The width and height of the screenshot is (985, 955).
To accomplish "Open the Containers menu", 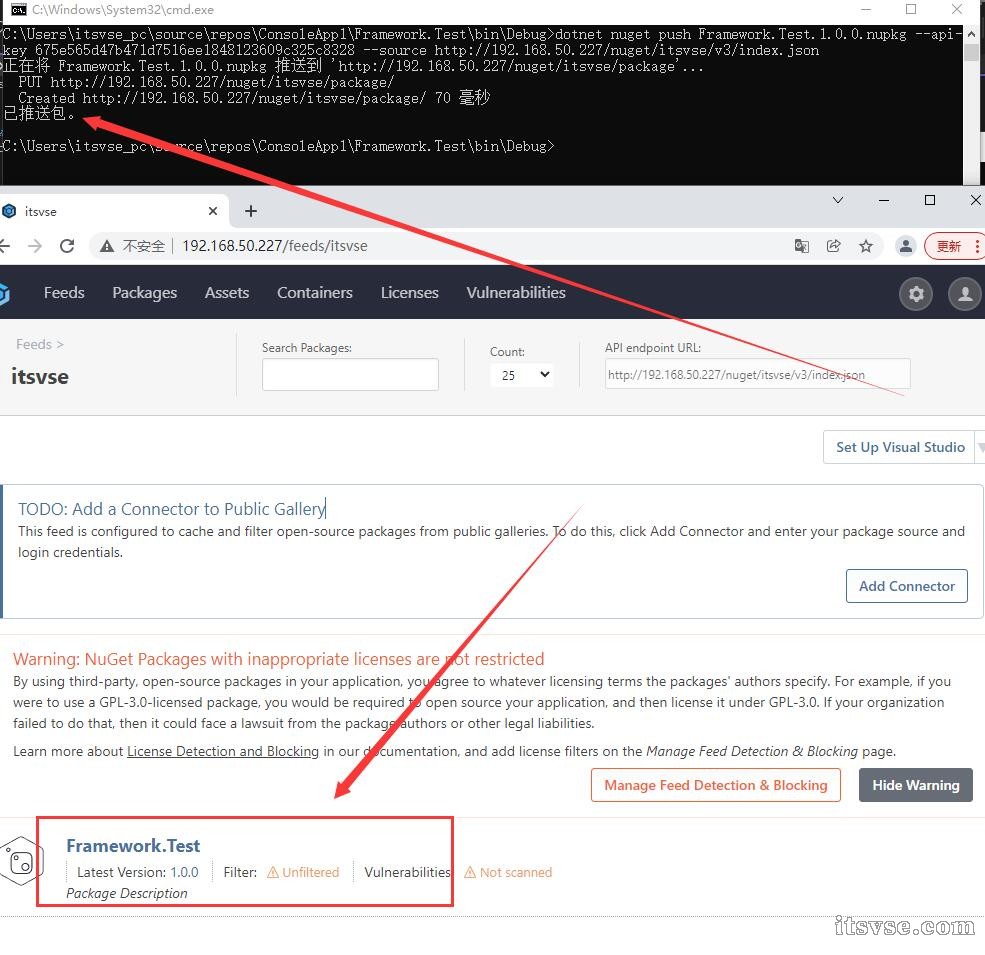I will coord(315,293).
